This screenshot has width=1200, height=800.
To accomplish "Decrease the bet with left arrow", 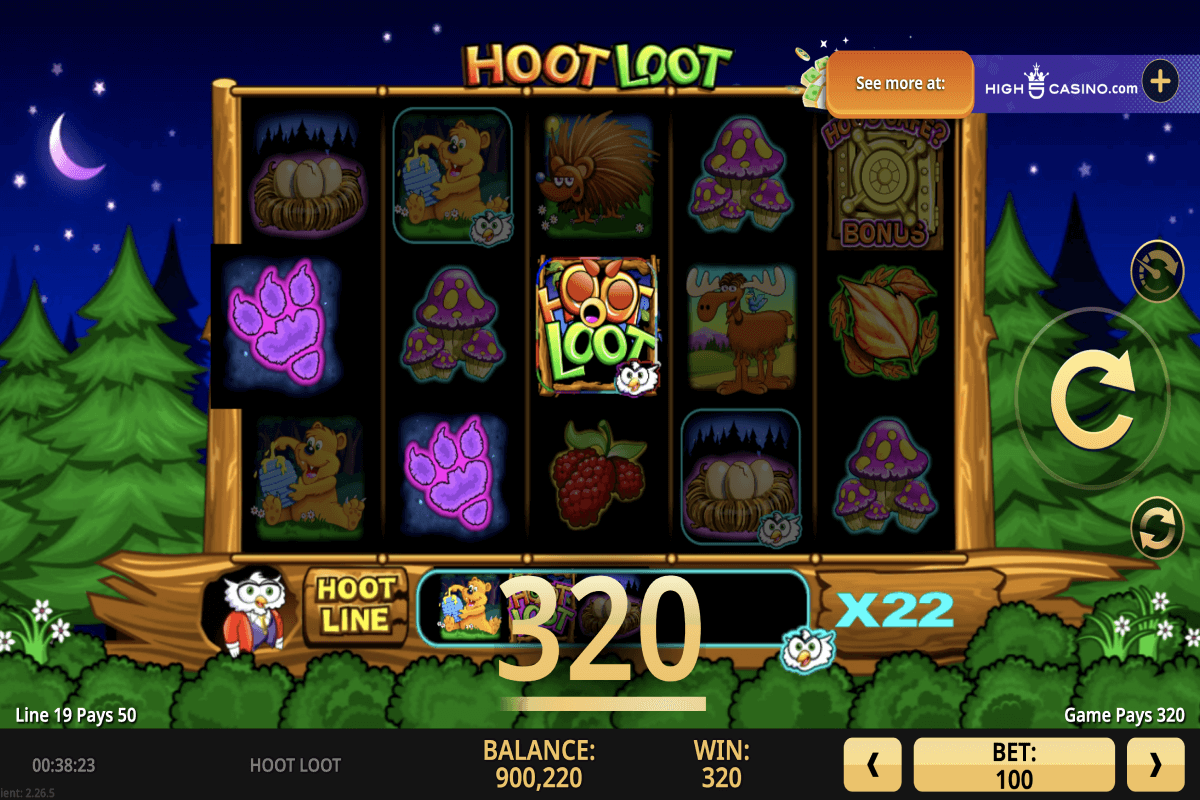I will pyautogui.click(x=873, y=765).
